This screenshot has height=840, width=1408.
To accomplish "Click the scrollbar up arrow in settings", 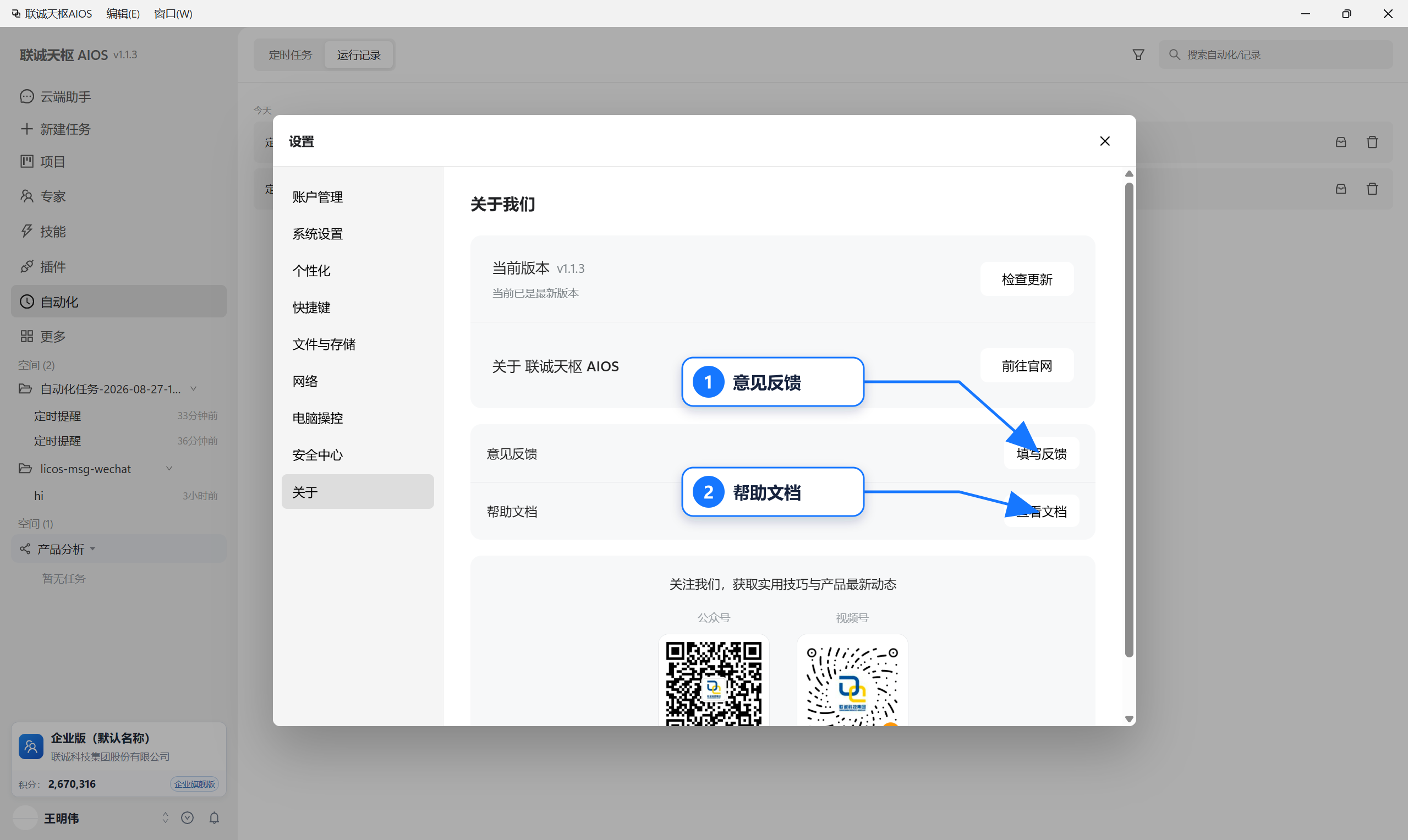I will pos(1128,174).
